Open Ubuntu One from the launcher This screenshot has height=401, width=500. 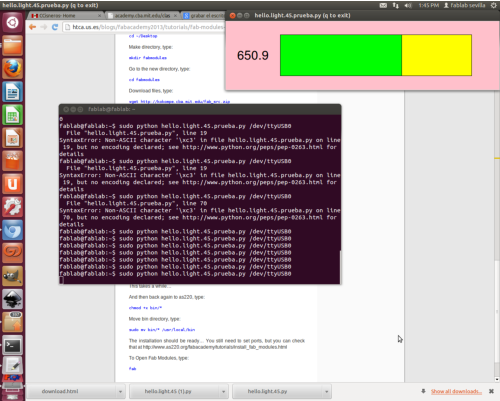tap(12, 184)
